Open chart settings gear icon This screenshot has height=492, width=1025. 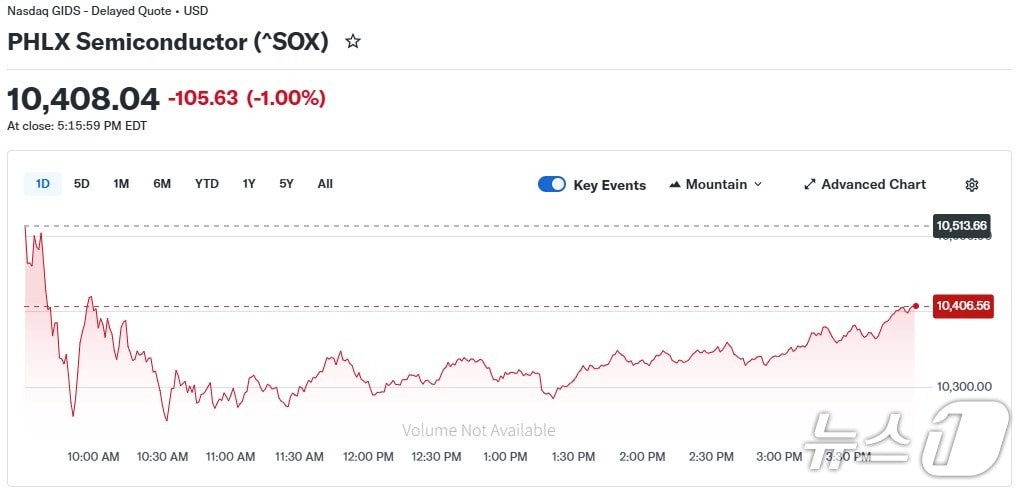pyautogui.click(x=972, y=185)
